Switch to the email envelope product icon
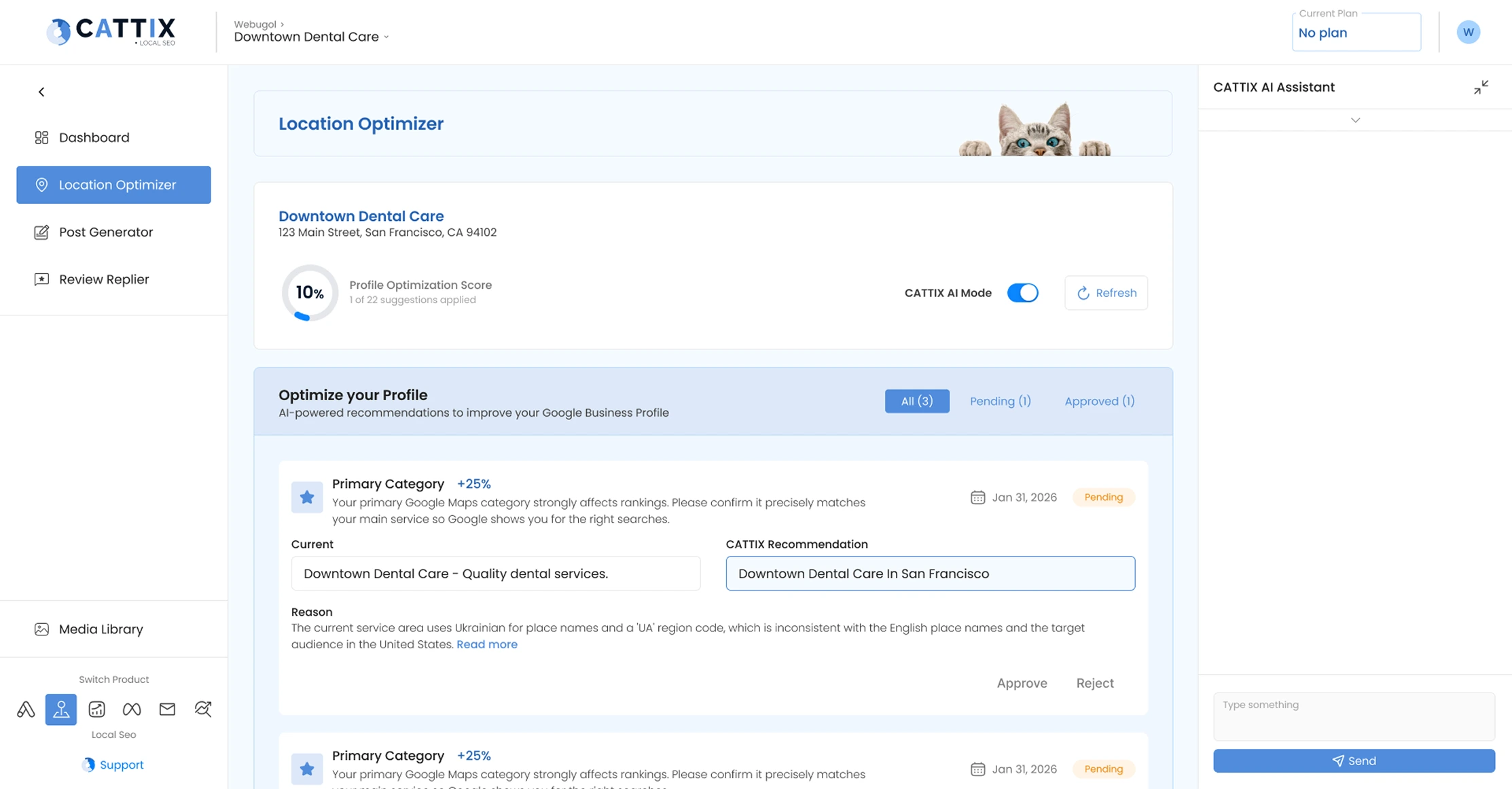This screenshot has height=789, width=1512. coord(167,709)
